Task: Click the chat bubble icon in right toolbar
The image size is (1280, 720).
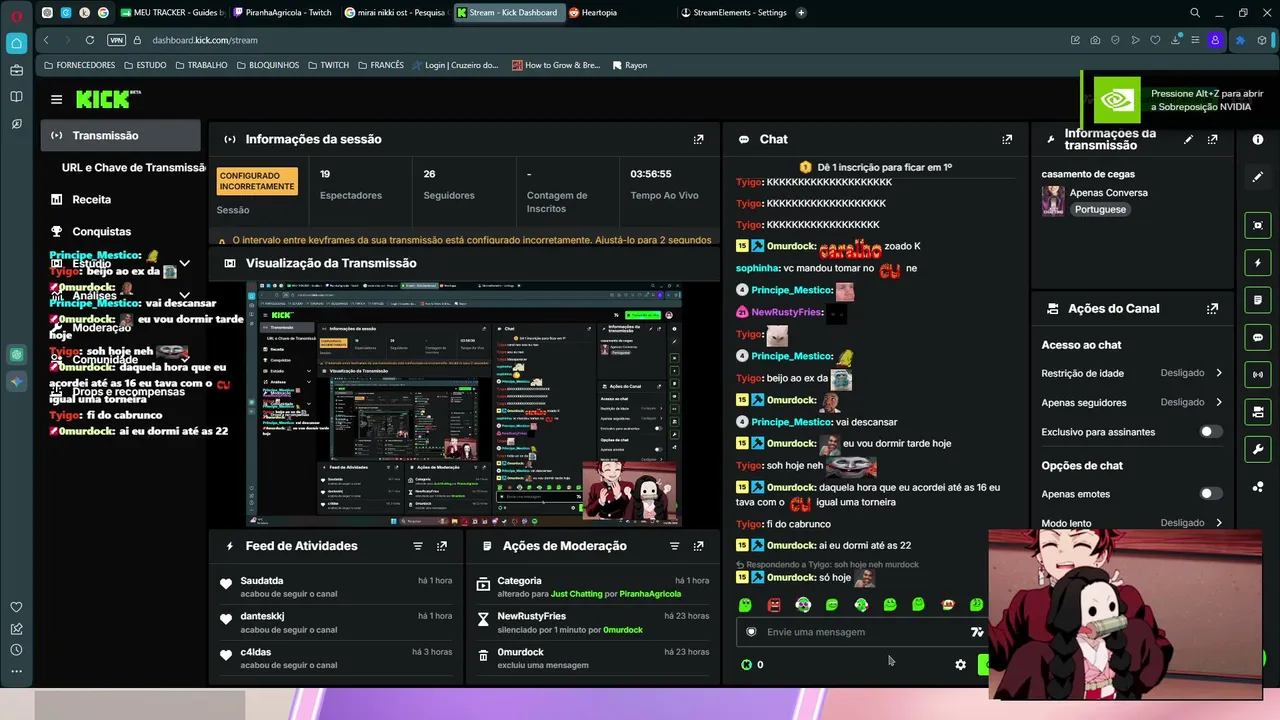Action: point(1258,338)
